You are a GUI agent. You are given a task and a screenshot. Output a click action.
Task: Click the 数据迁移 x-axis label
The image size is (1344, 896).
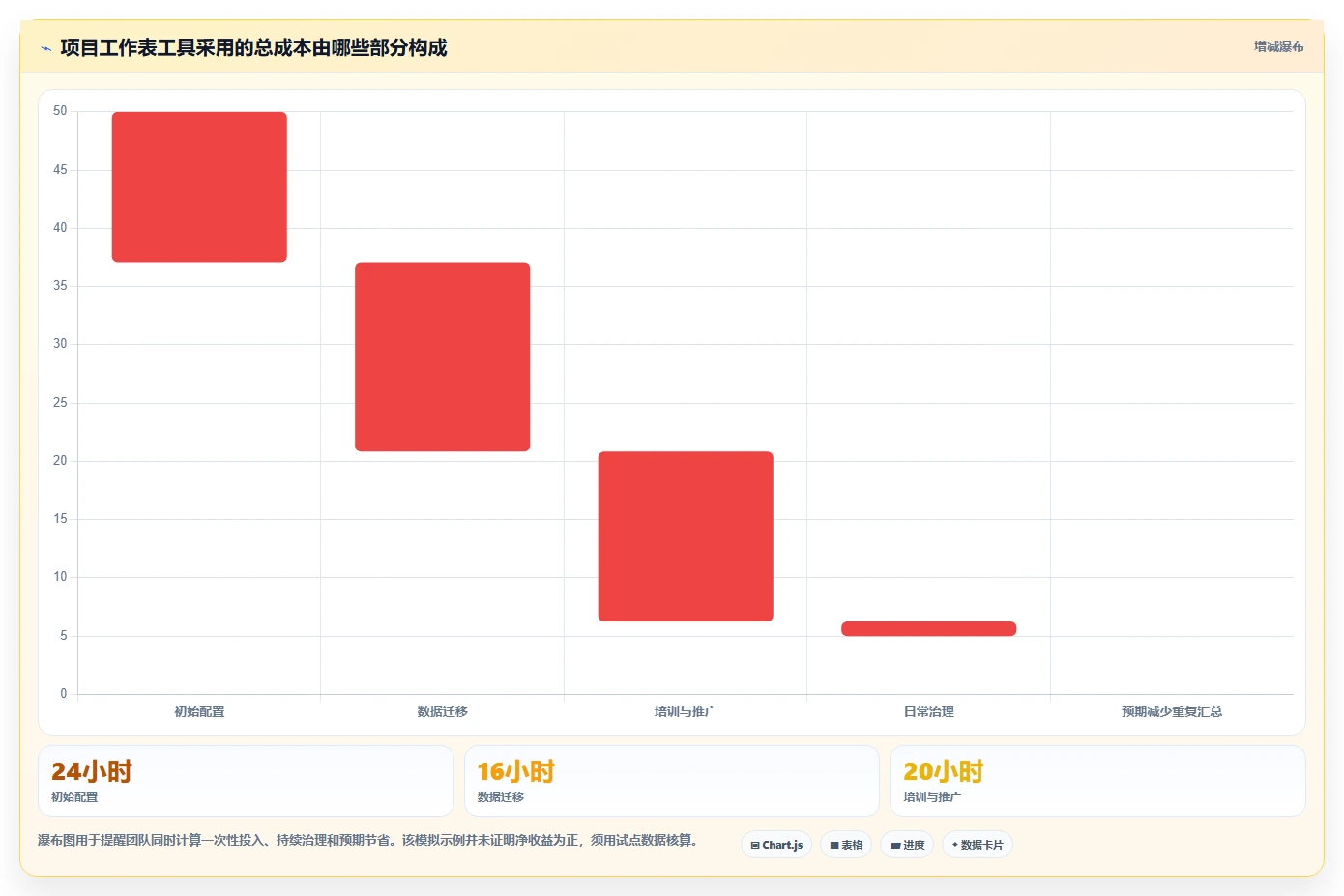pyautogui.click(x=442, y=711)
